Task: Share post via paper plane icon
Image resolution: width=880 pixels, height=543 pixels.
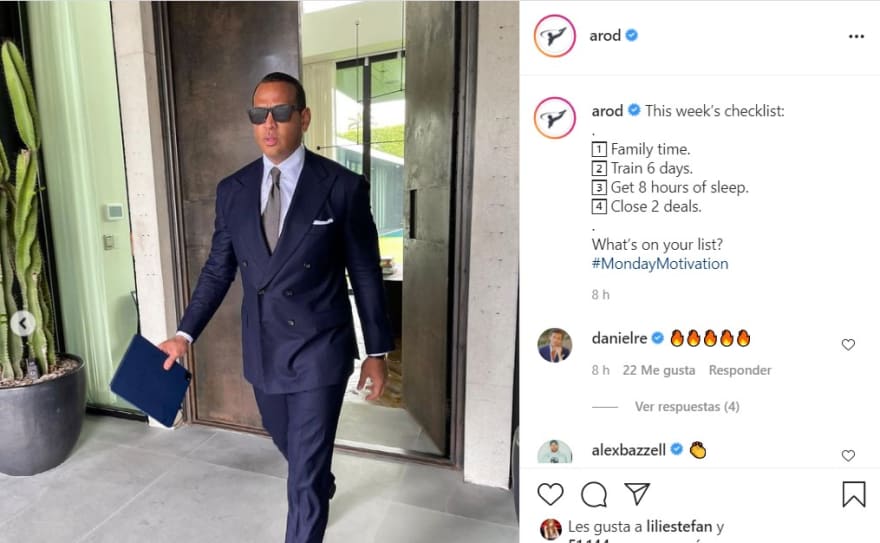Action: click(637, 494)
